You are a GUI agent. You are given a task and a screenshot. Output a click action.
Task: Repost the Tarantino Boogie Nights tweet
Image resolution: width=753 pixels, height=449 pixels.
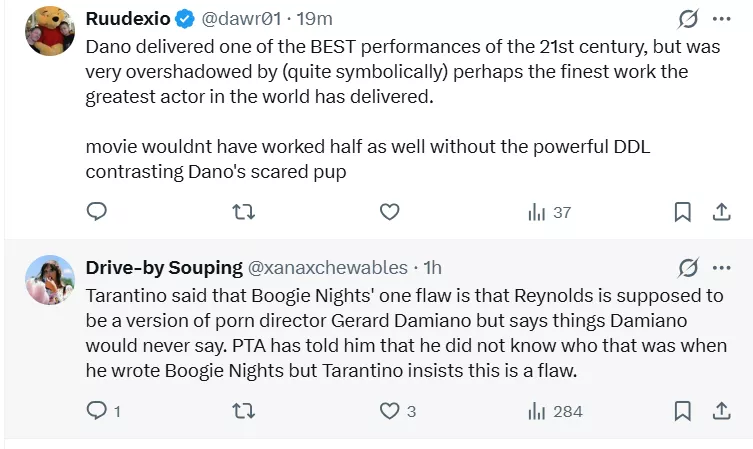click(x=243, y=411)
